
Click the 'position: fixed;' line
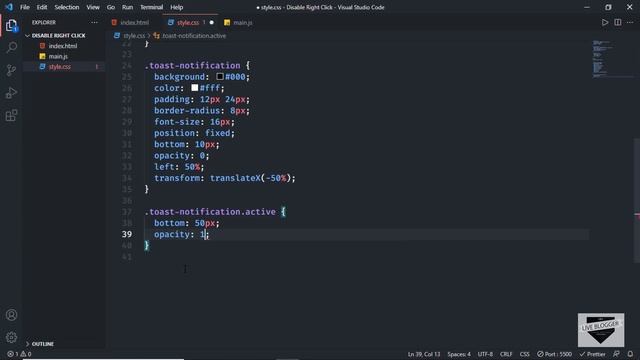pos(194,133)
